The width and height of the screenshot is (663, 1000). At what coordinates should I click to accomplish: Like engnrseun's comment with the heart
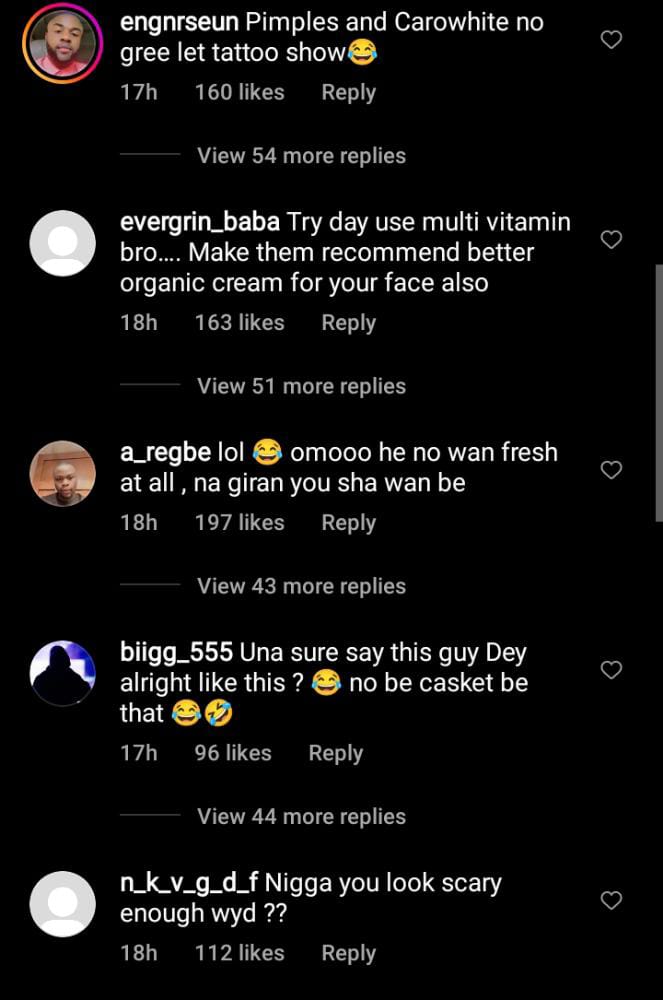[610, 39]
